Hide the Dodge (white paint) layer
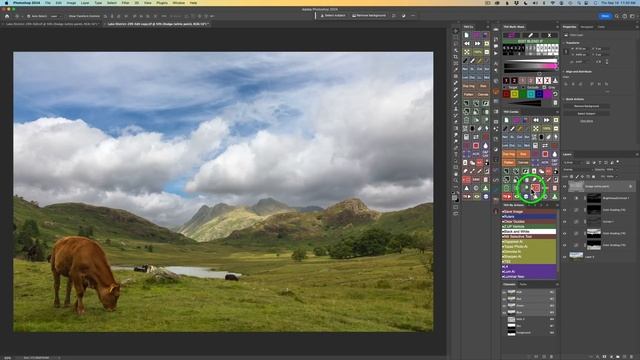The image size is (640, 360). (564, 187)
